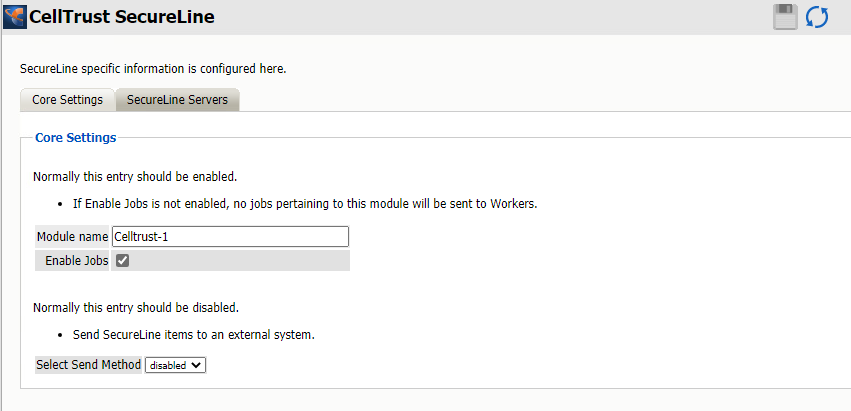Click the 'Normally this entry should be disabled' text

136,308
